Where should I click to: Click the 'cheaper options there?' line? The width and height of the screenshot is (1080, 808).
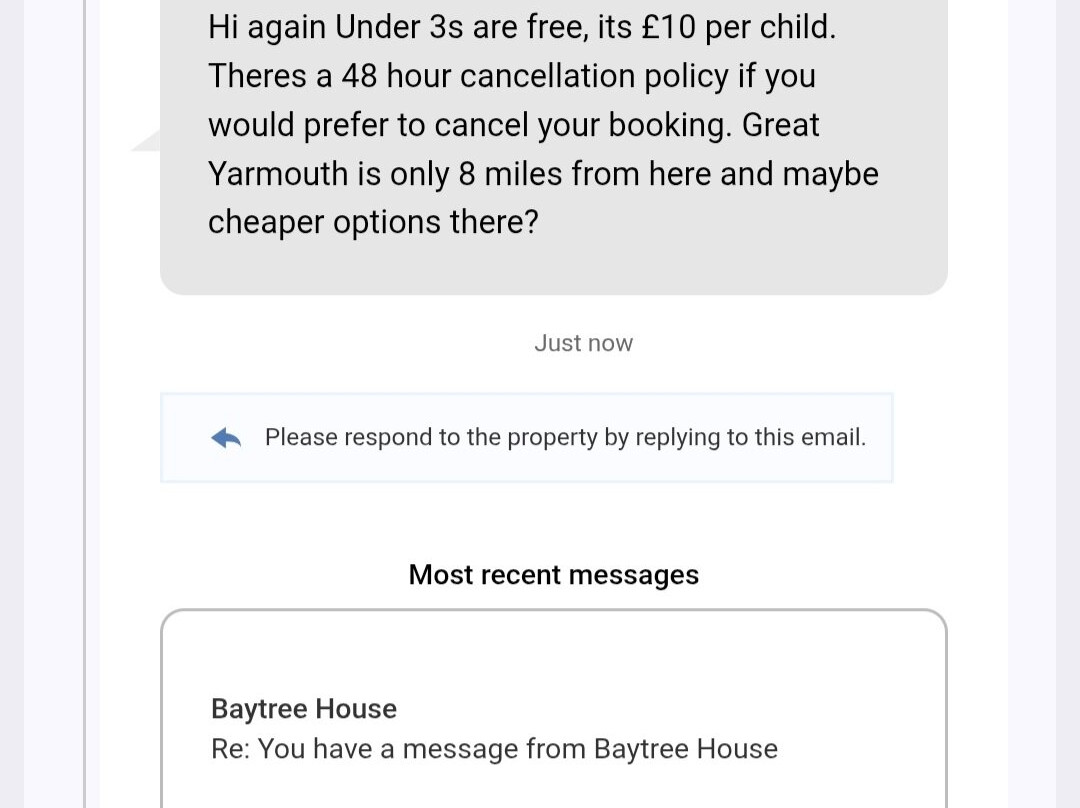coord(373,222)
